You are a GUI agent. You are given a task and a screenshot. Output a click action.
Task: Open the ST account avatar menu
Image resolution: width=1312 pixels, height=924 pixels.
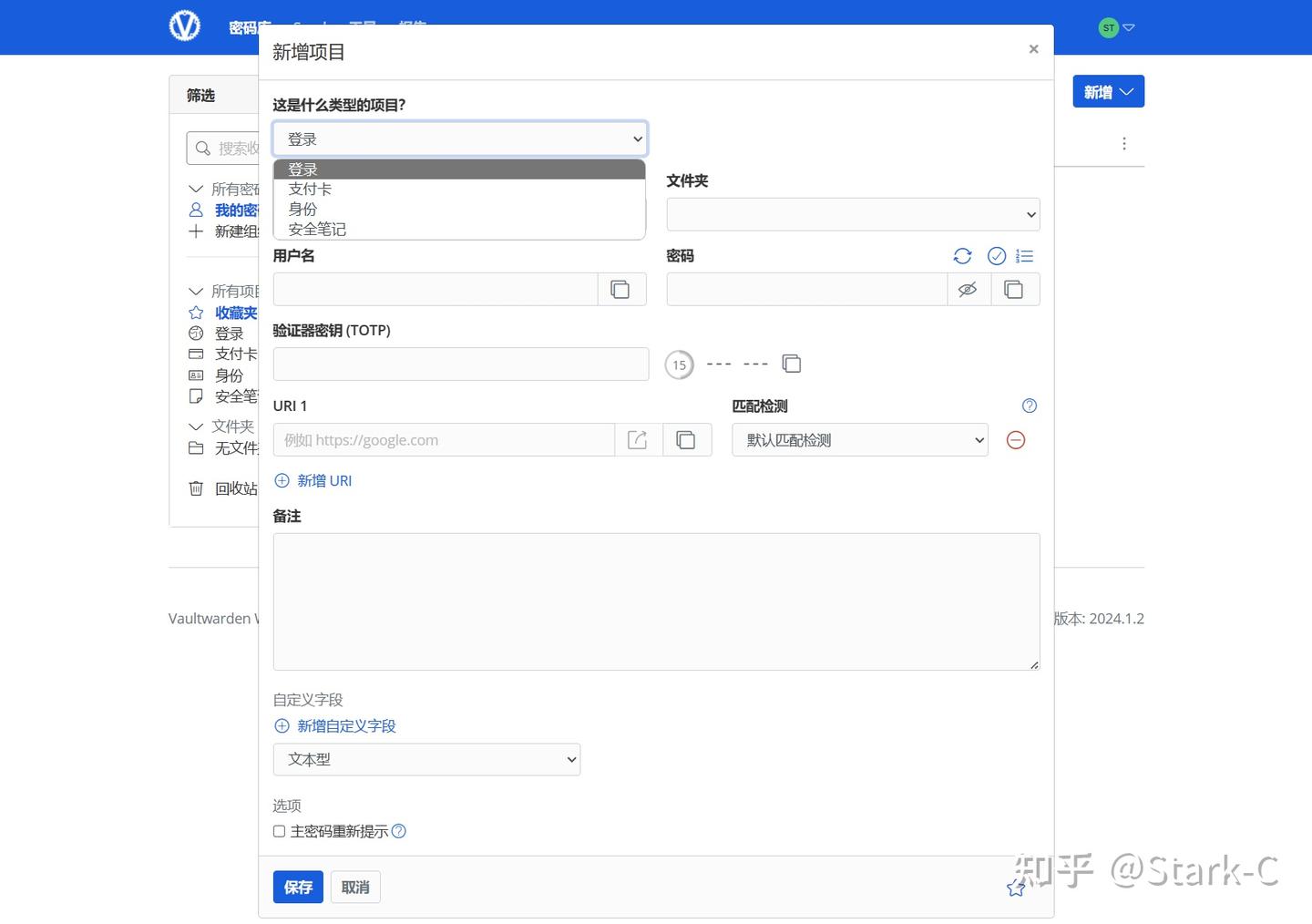[x=1116, y=27]
